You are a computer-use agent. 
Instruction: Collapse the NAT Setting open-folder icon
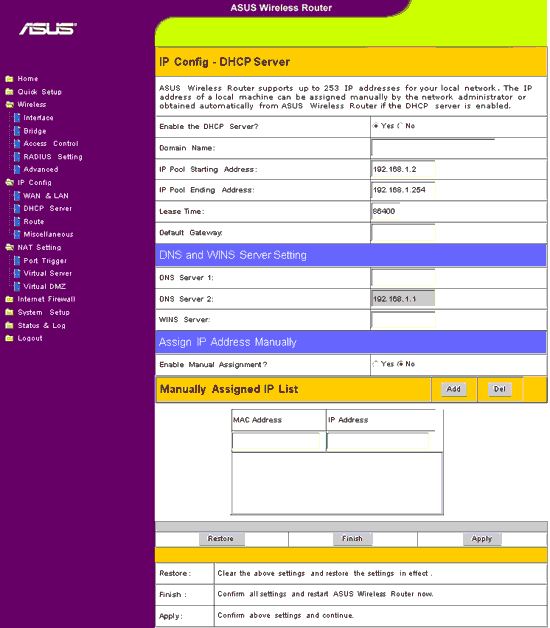[9, 247]
